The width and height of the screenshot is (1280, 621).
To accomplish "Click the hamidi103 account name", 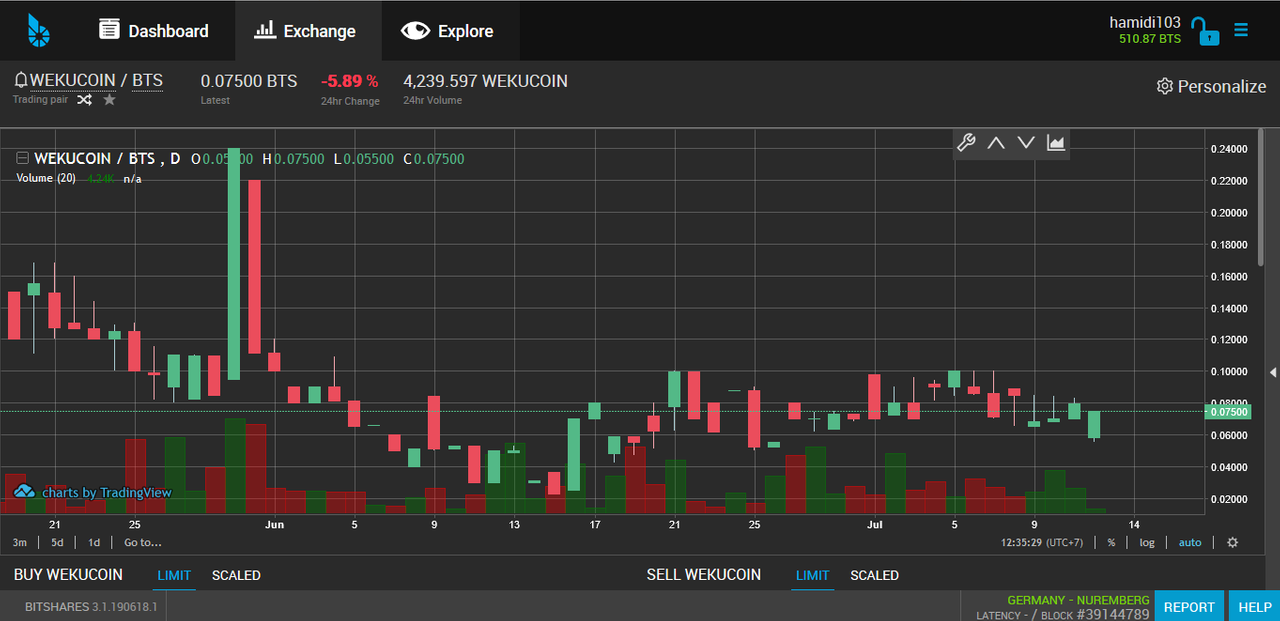I will pyautogui.click(x=1145, y=22).
